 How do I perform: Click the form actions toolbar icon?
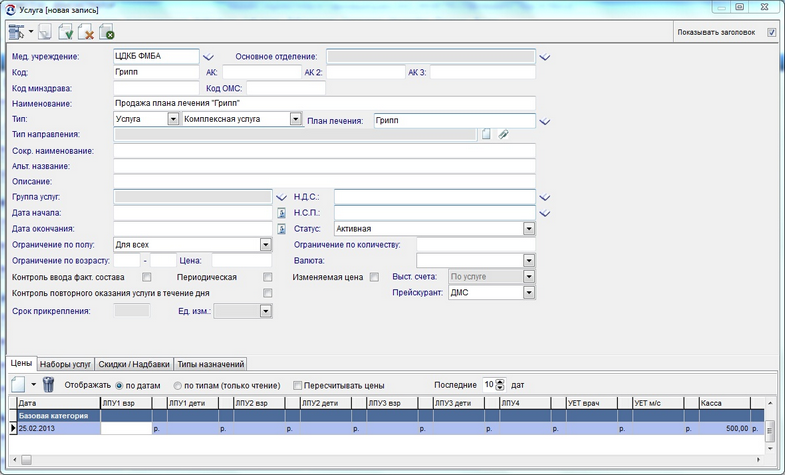pyautogui.click(x=16, y=32)
